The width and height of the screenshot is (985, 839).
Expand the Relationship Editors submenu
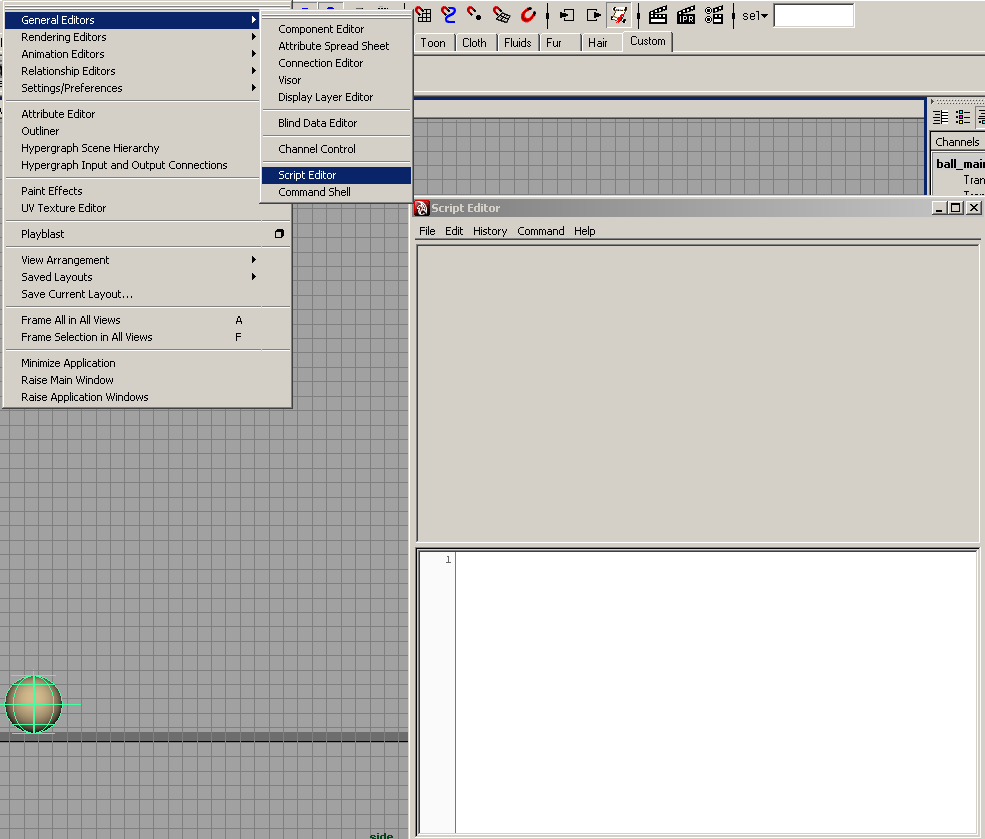pos(132,71)
